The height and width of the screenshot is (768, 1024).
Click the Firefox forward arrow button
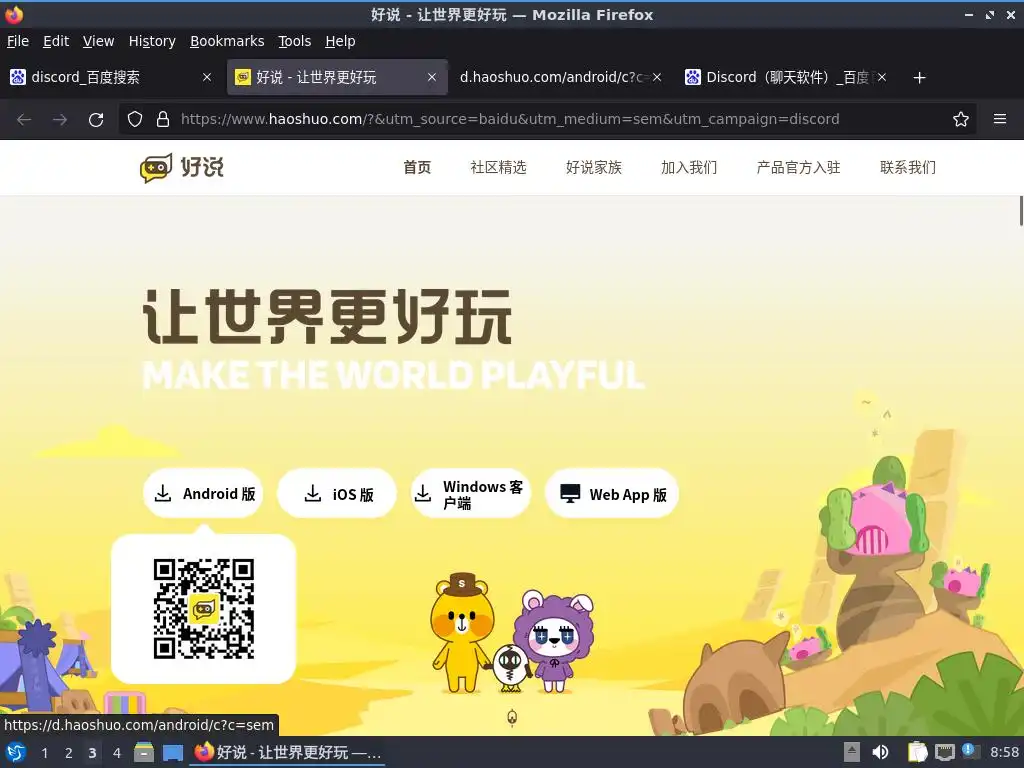60,120
